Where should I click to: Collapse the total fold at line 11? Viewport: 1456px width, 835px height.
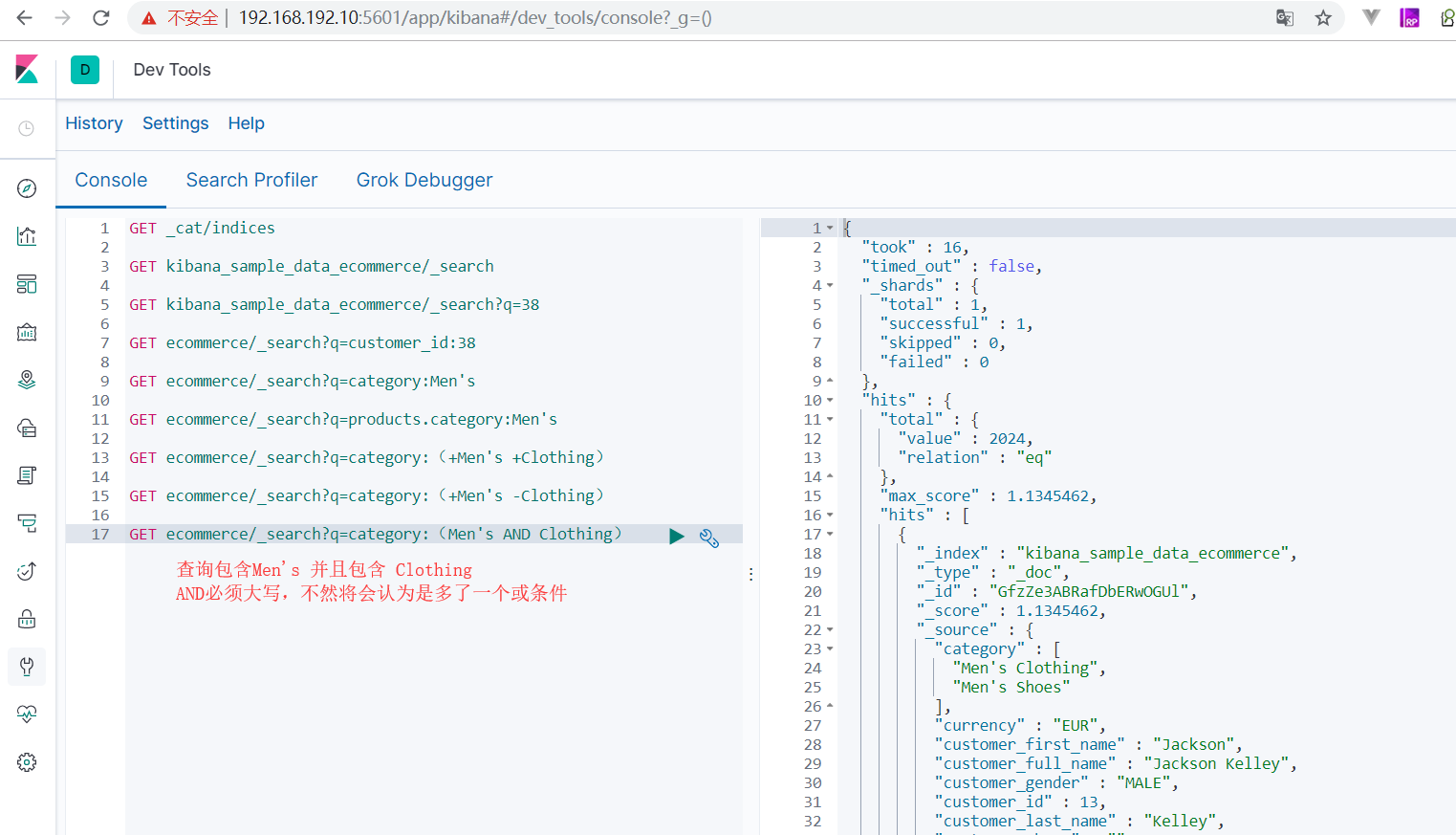[x=830, y=420]
